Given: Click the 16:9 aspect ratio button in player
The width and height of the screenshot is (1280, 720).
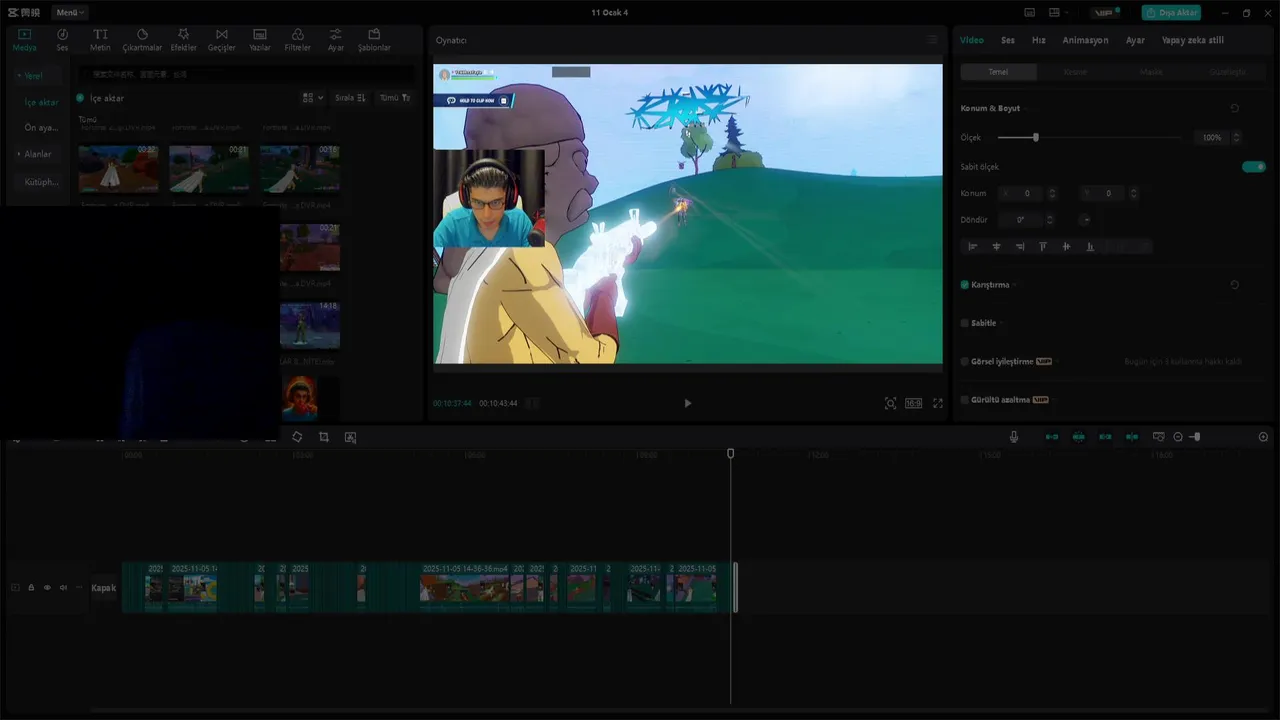Looking at the screenshot, I should click(913, 403).
